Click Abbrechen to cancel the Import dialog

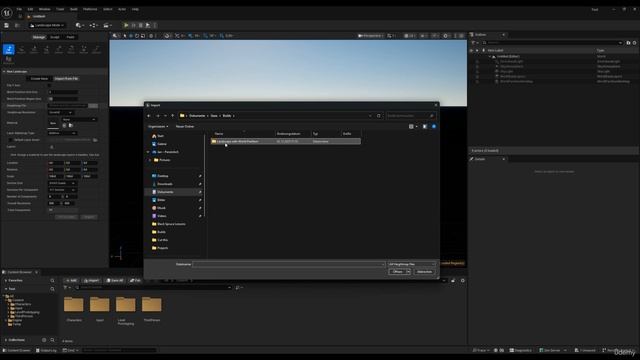[424, 272]
